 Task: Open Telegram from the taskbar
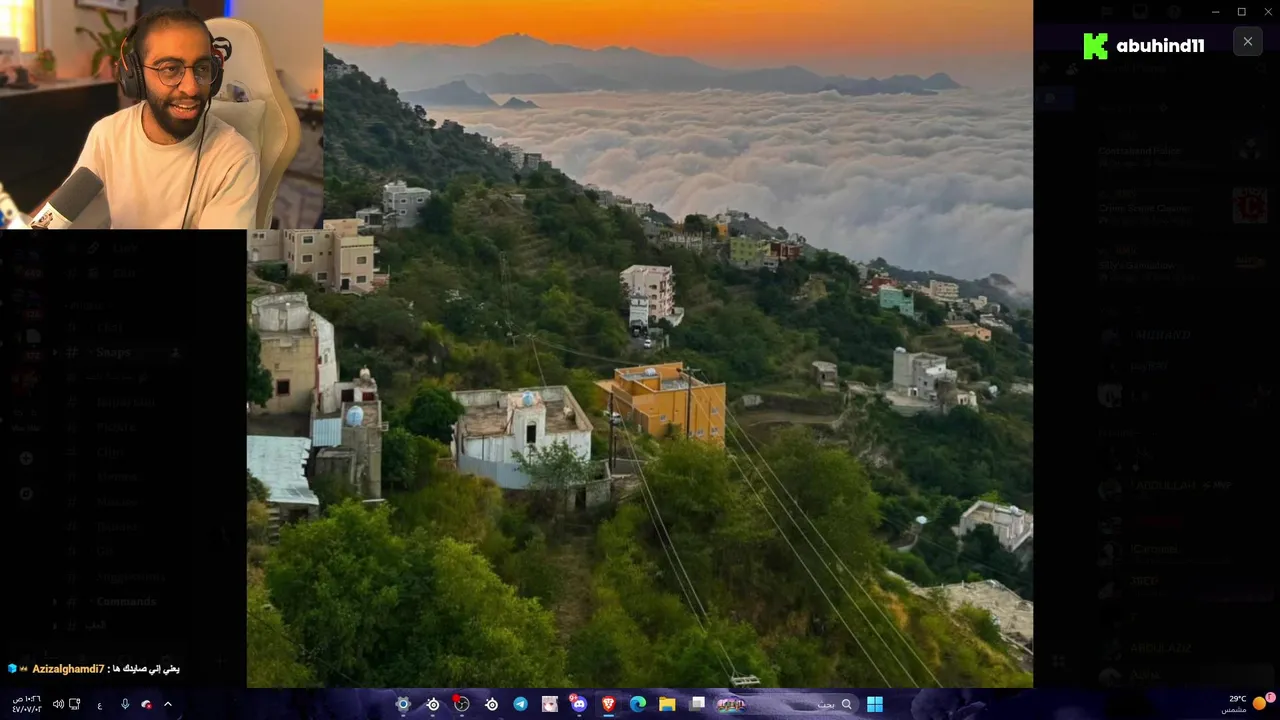pos(521,704)
